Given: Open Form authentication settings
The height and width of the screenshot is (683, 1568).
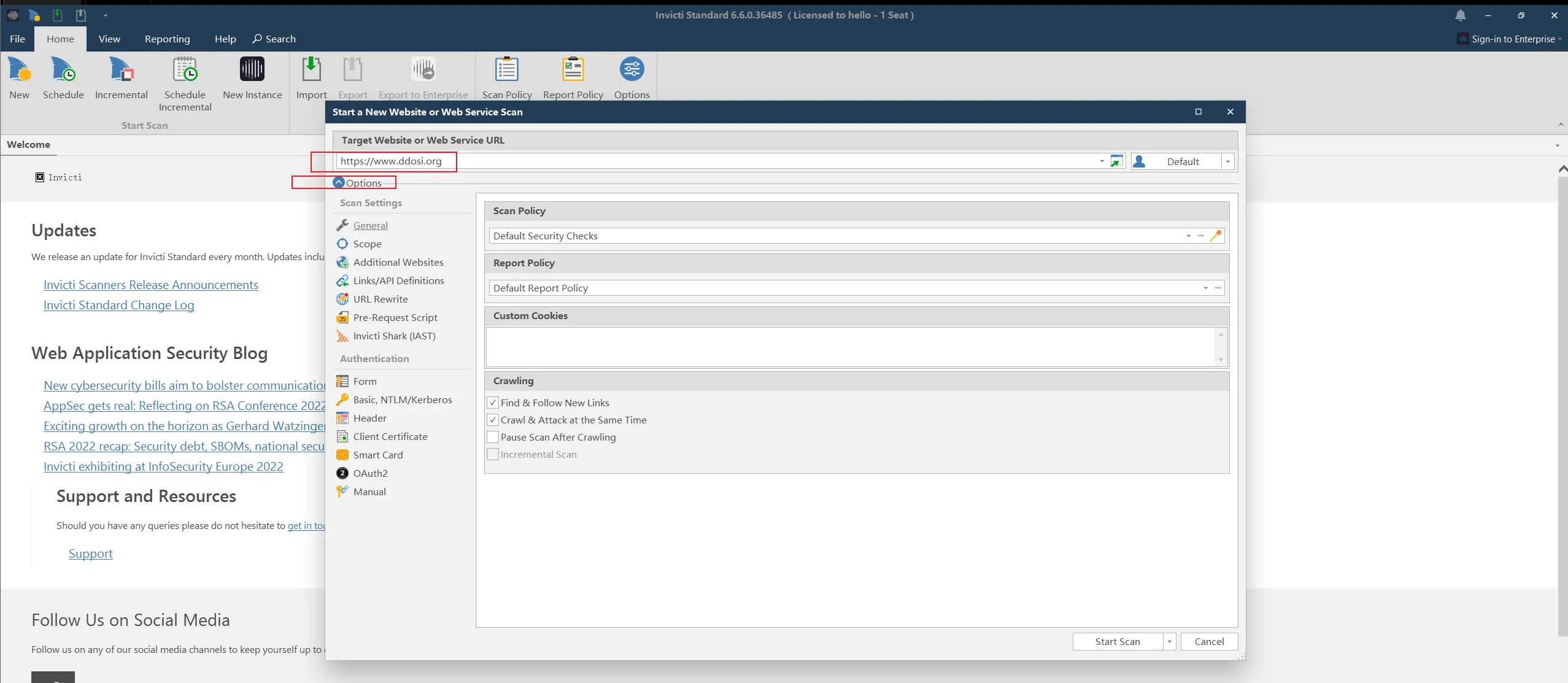Looking at the screenshot, I should 365,381.
